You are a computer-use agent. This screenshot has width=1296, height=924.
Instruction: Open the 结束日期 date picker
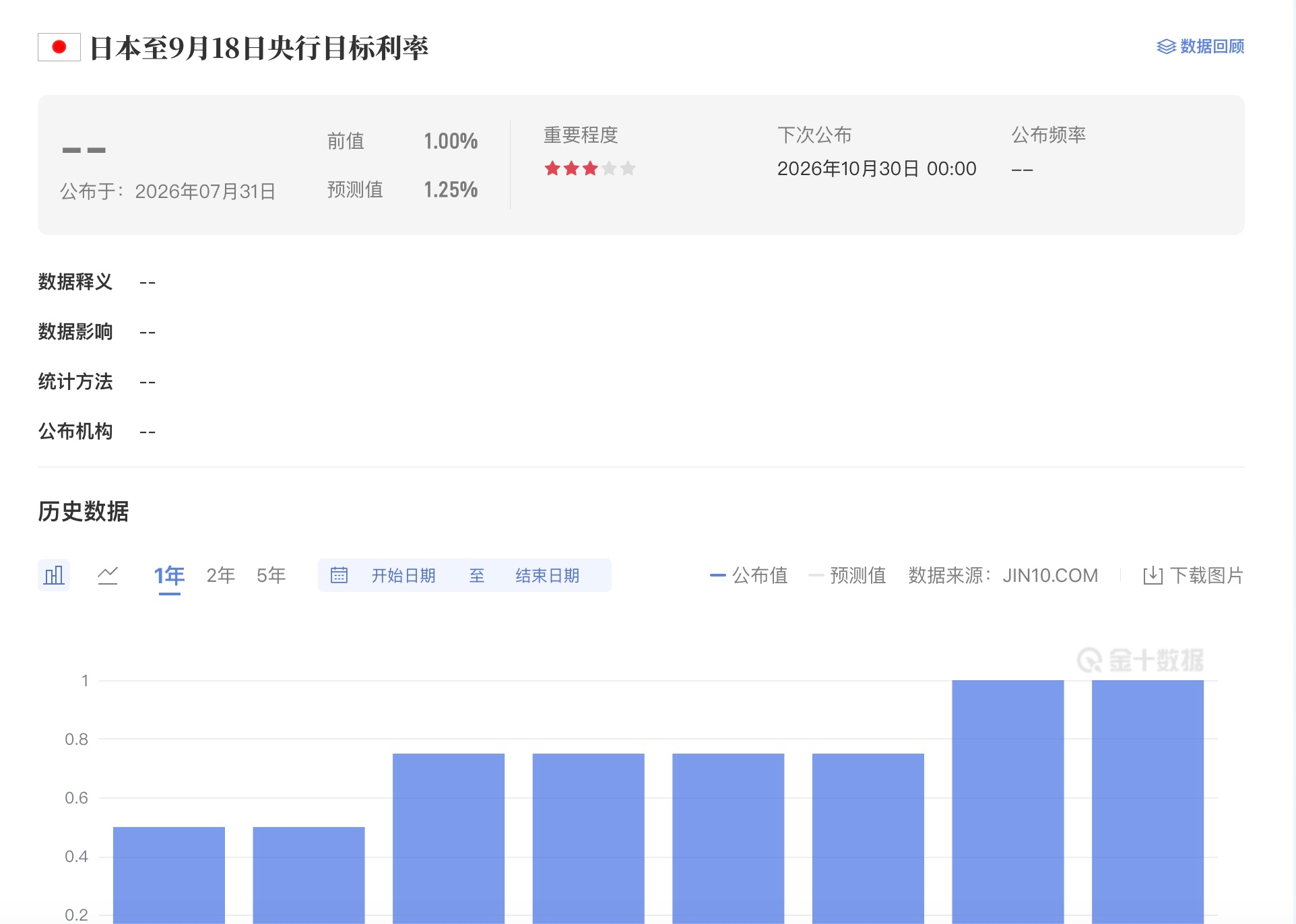[548, 575]
